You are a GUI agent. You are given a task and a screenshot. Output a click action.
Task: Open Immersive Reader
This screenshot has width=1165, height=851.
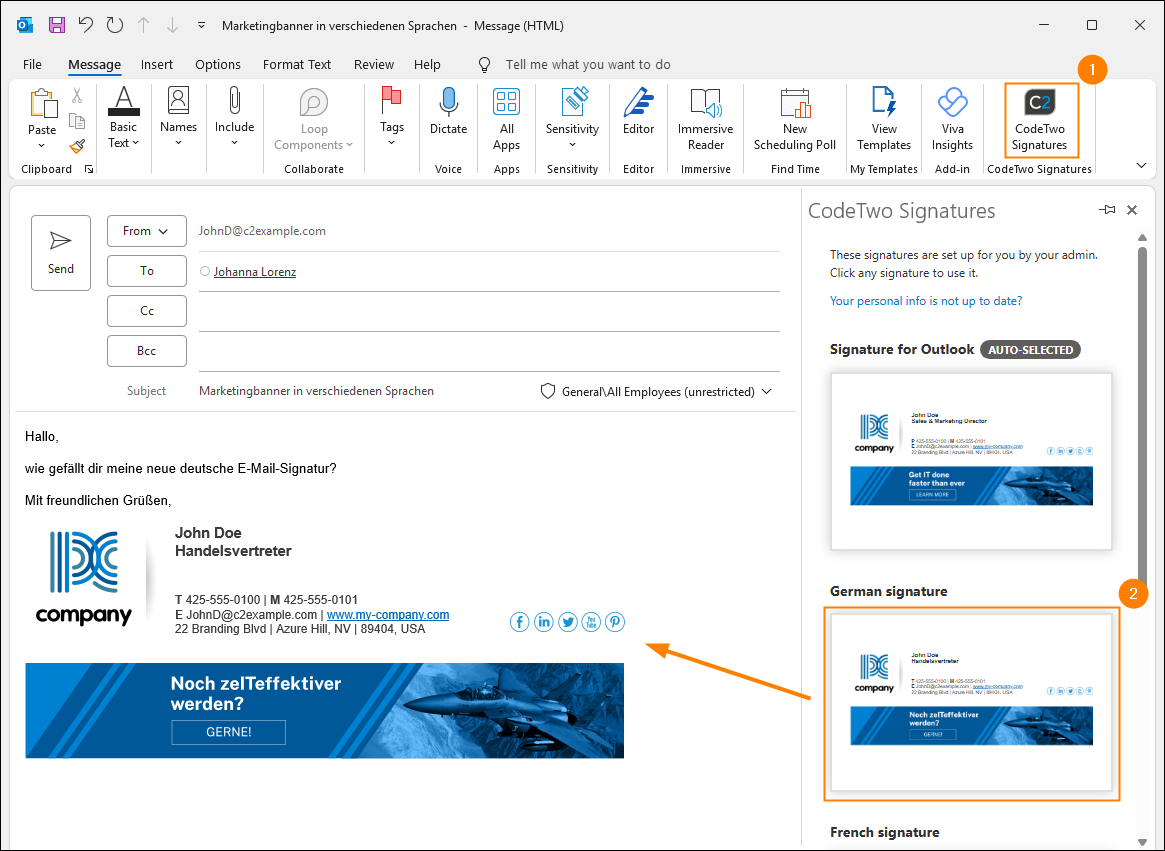tap(705, 120)
